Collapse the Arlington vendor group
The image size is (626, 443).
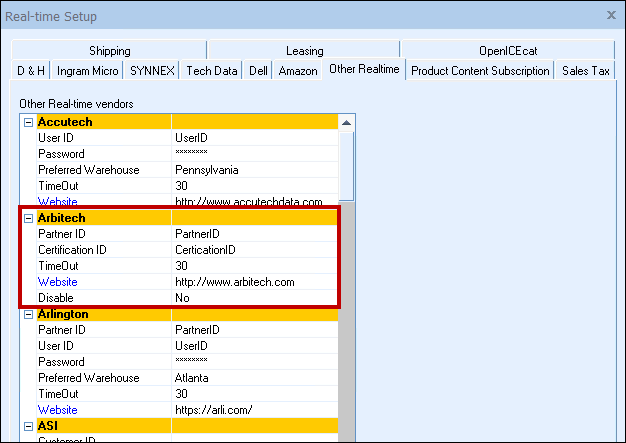pos(28,314)
